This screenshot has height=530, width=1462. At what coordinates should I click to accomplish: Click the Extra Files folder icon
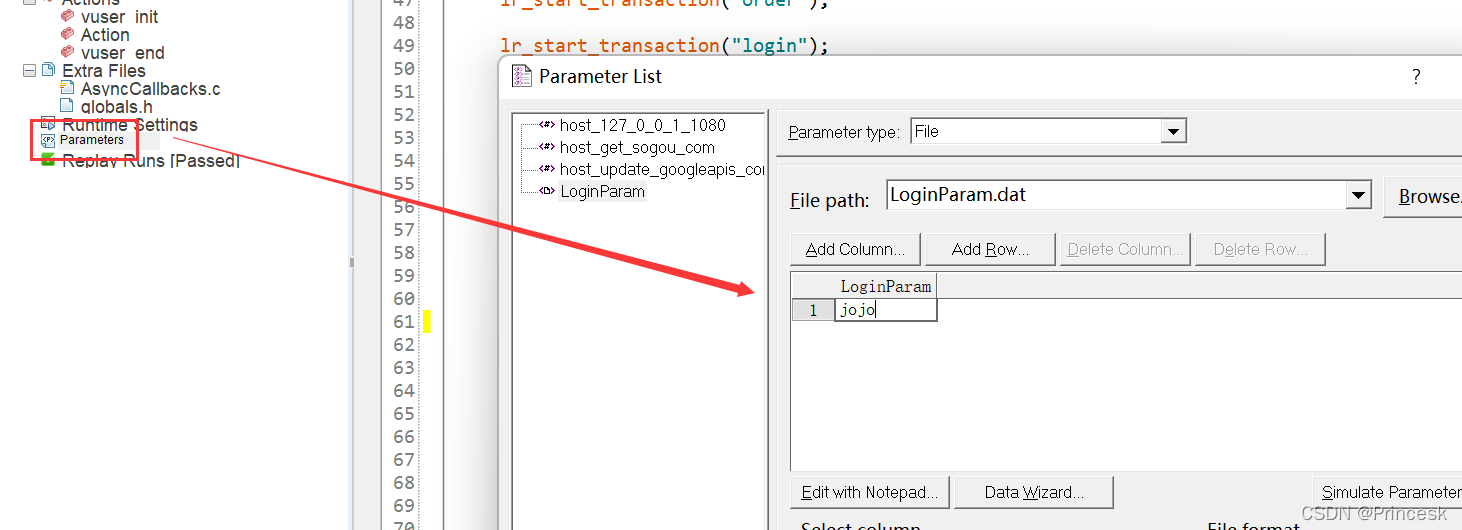pos(48,70)
